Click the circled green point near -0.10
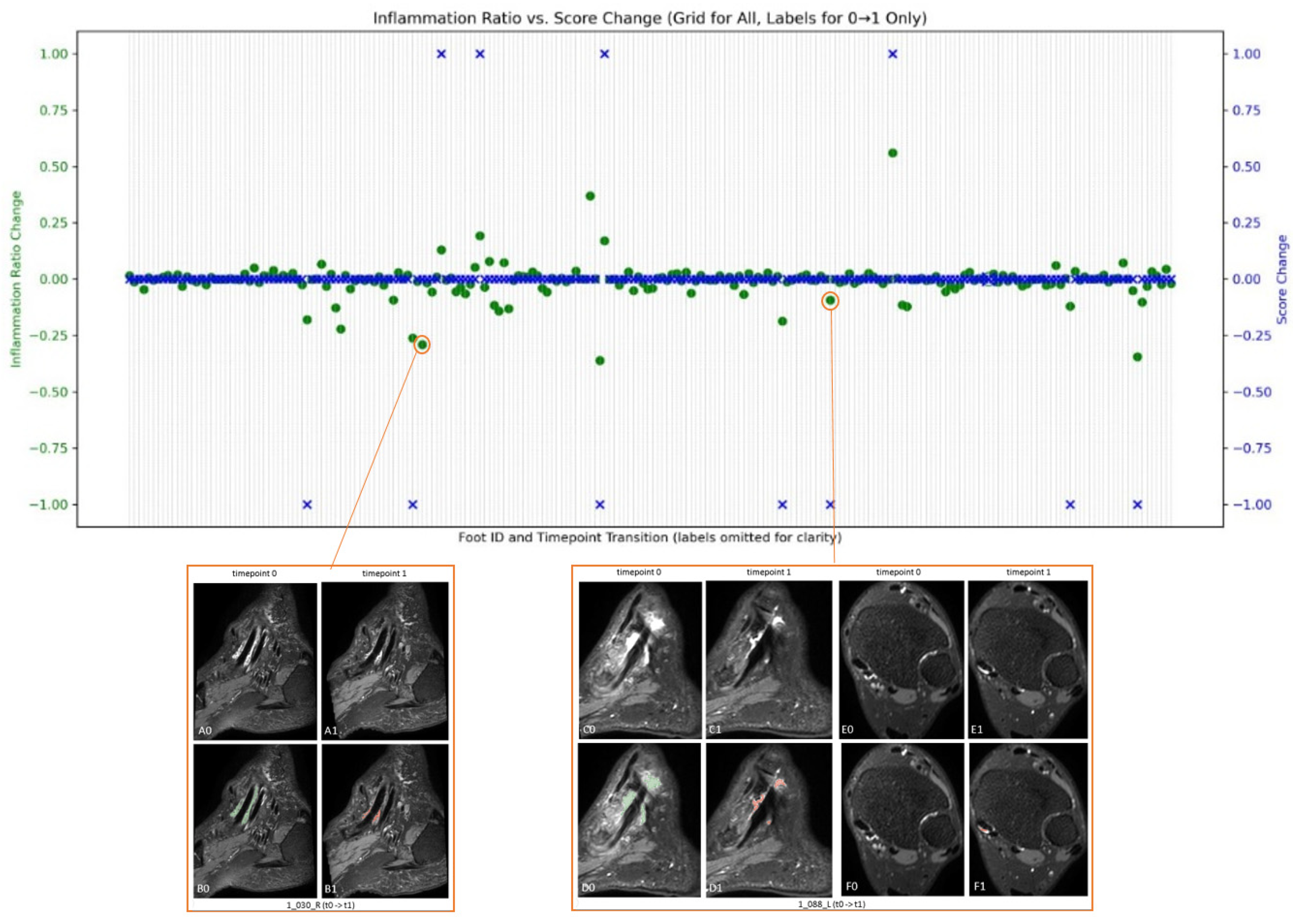 [x=830, y=300]
